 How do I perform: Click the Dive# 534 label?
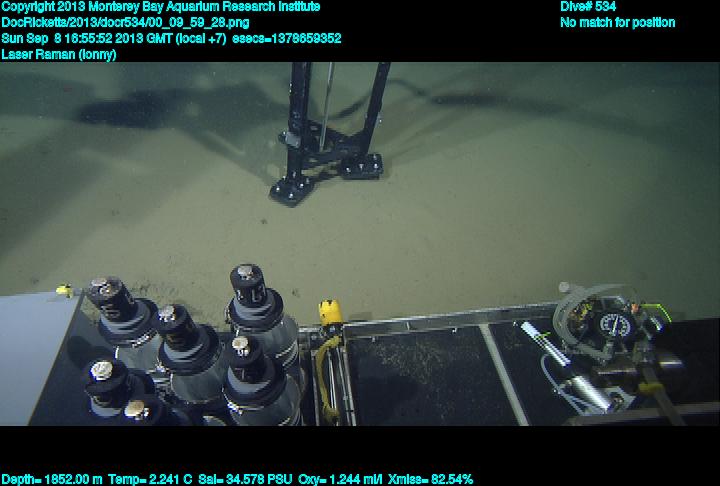(588, 7)
